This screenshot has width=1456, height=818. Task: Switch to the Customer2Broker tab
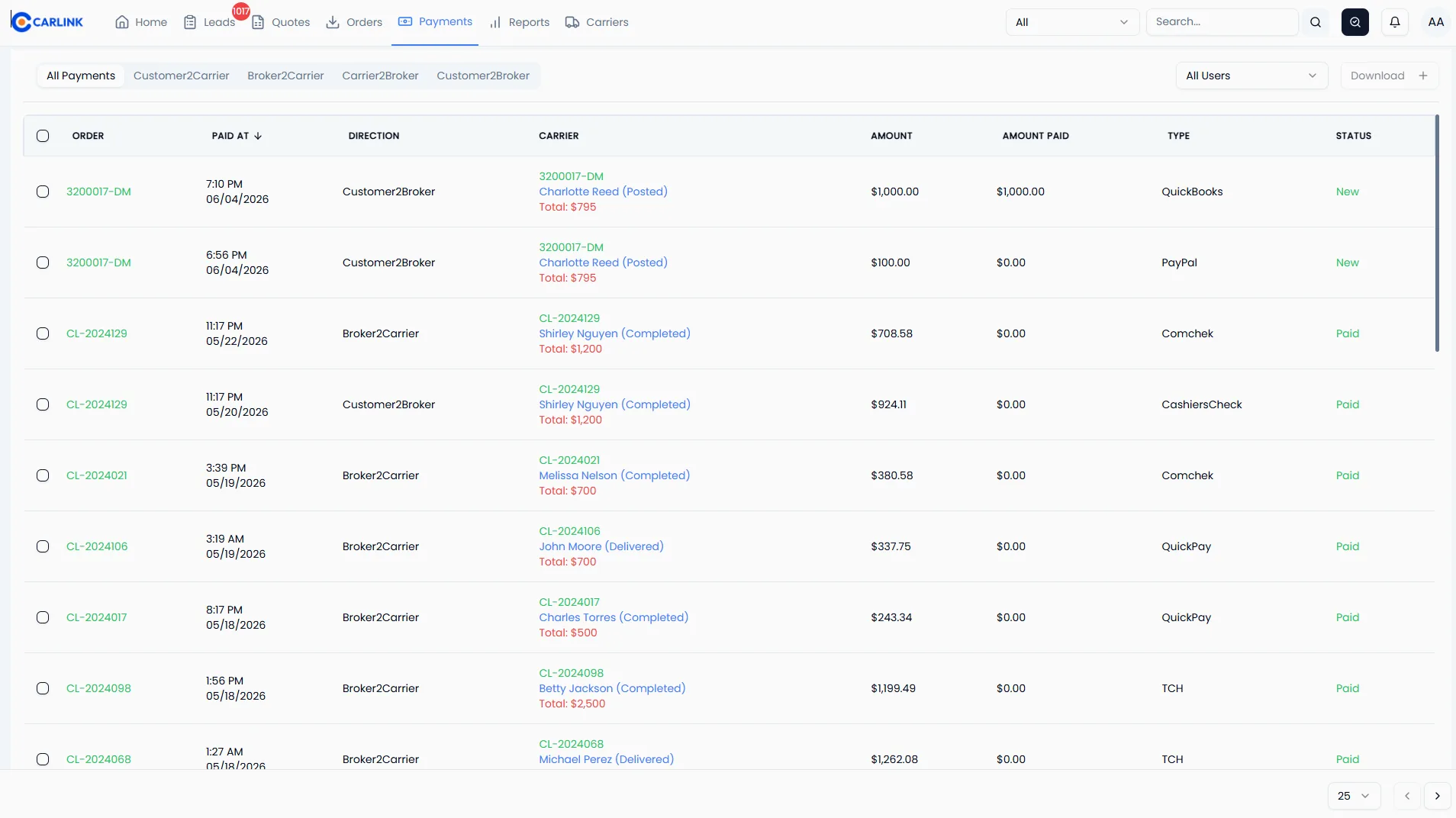(483, 76)
